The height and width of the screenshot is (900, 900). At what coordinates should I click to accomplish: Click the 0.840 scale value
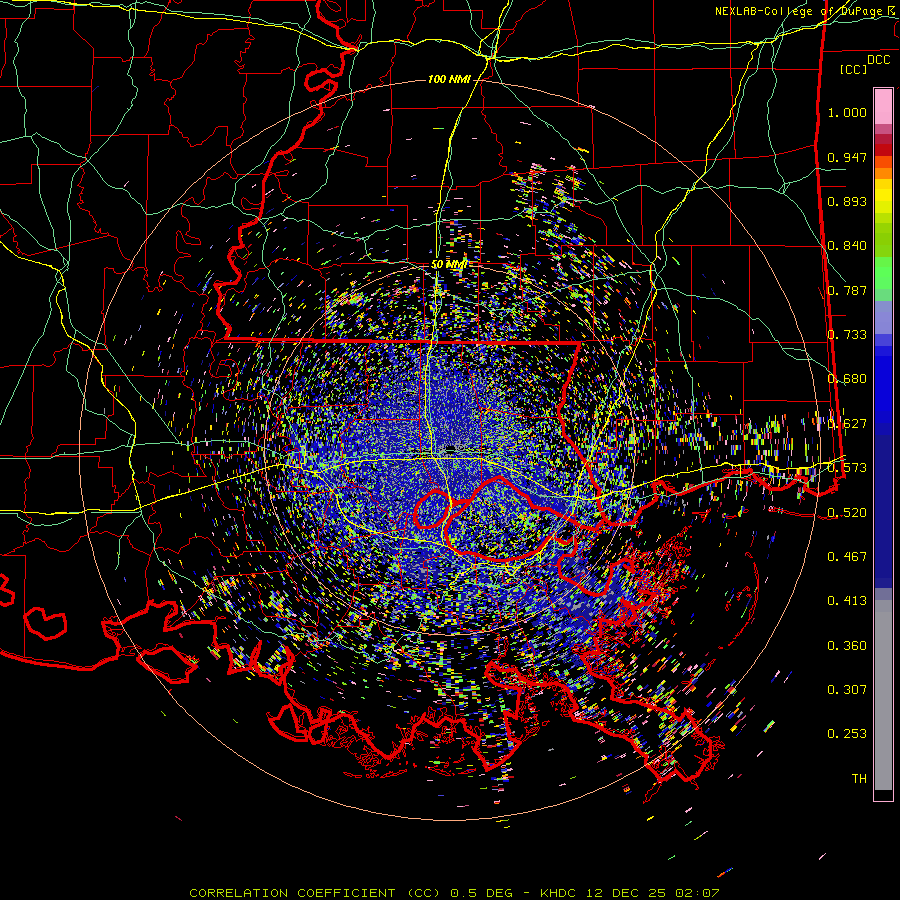point(847,246)
